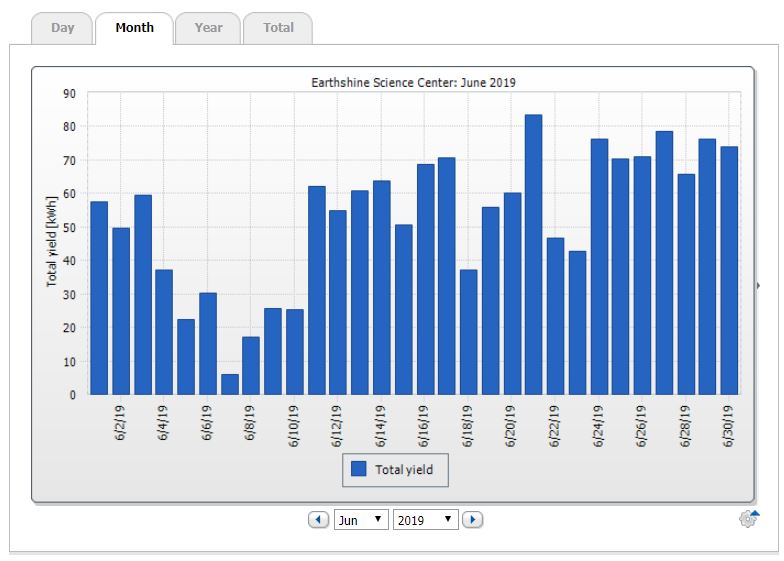This screenshot has width=784, height=561.
Task: Click the Total yield legend label
Action: (x=404, y=468)
